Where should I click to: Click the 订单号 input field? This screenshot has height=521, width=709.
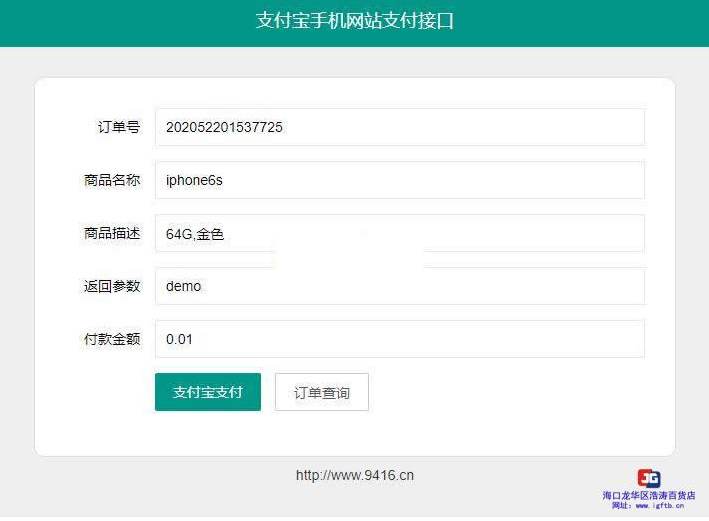(399, 127)
